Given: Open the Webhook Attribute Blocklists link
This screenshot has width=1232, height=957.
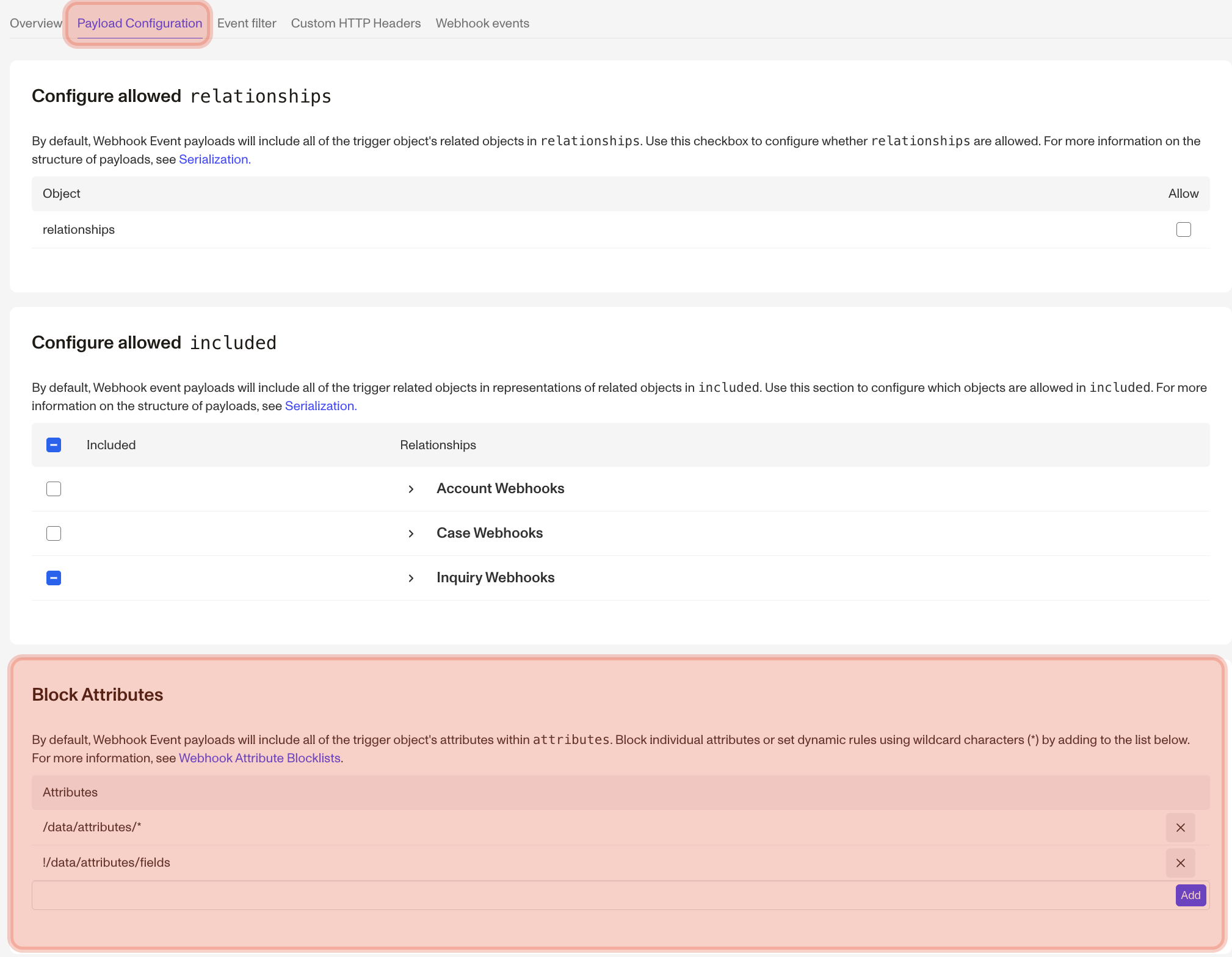Looking at the screenshot, I should pyautogui.click(x=259, y=758).
